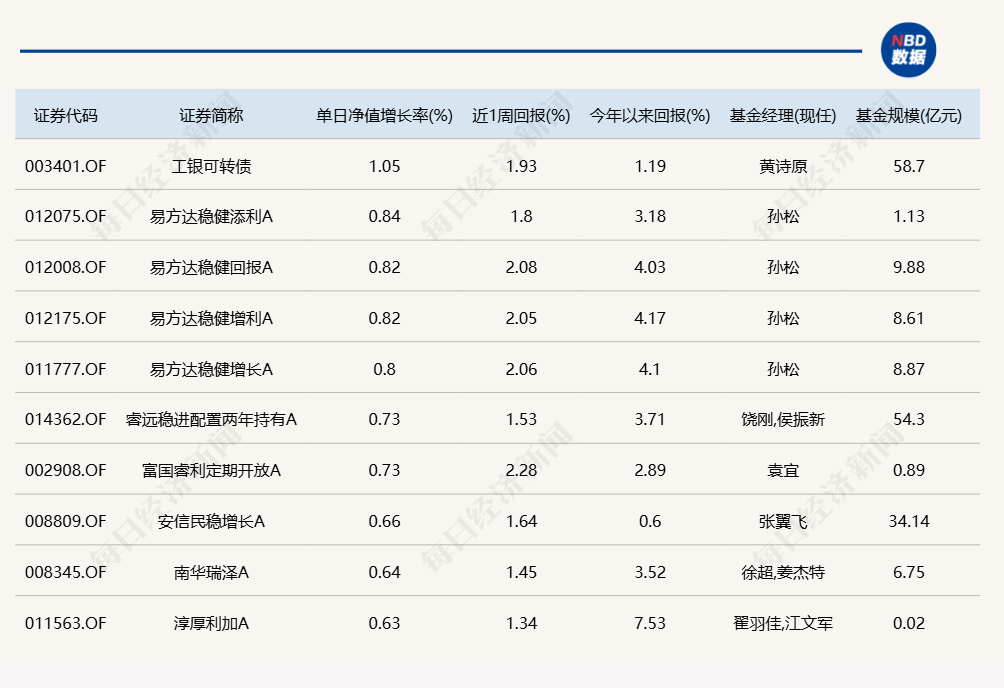Select fund code 008809.OF
Screen dimensions: 1004x688
point(65,521)
